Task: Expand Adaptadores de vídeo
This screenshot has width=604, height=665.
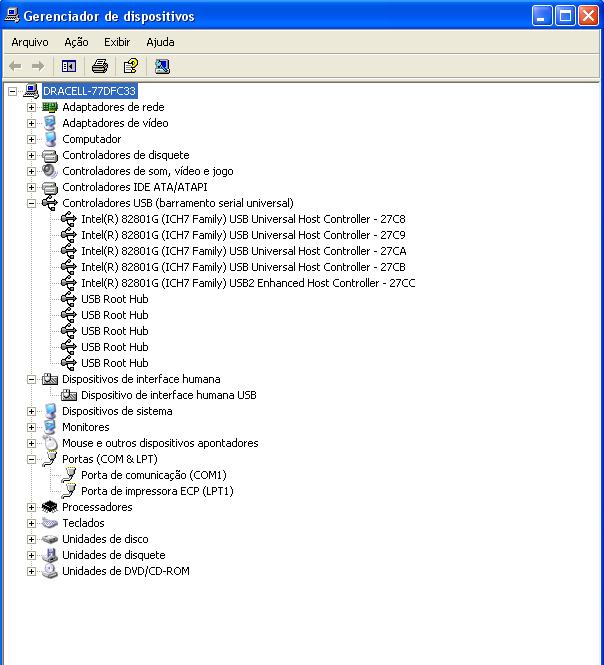Action: point(31,123)
